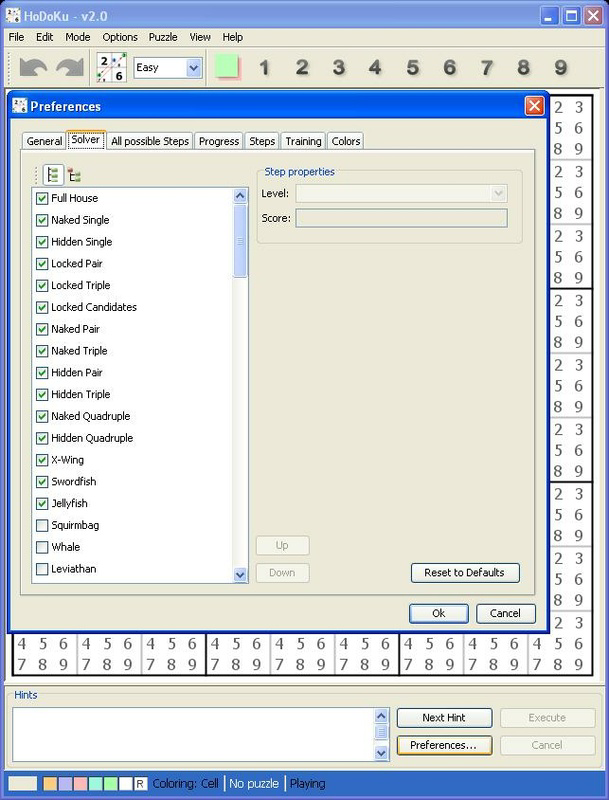Select digit 6 in the toolbar
This screenshot has width=609, height=800.
click(449, 67)
